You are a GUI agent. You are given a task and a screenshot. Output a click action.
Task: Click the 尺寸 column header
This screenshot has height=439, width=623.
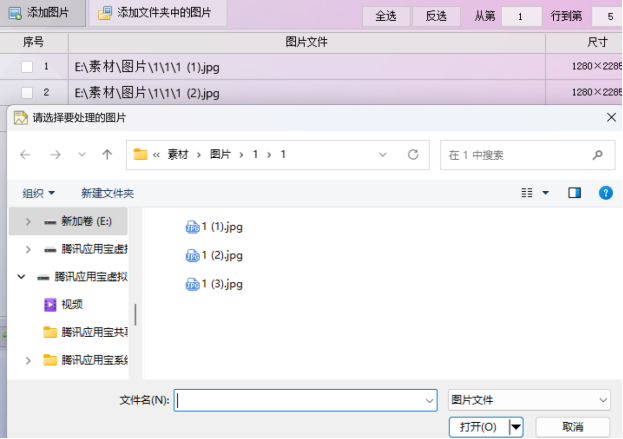[584, 42]
